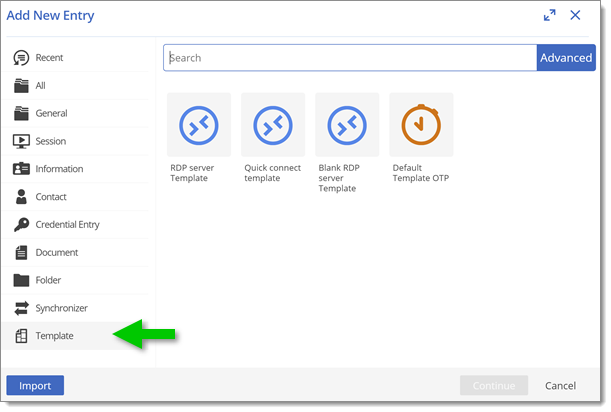This screenshot has height=412, width=611.
Task: Switch to the All category
Action: point(77,85)
